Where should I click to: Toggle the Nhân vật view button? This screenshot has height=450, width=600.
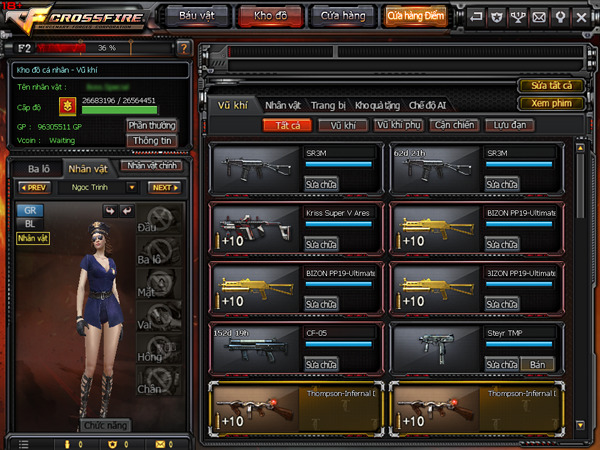(33, 238)
